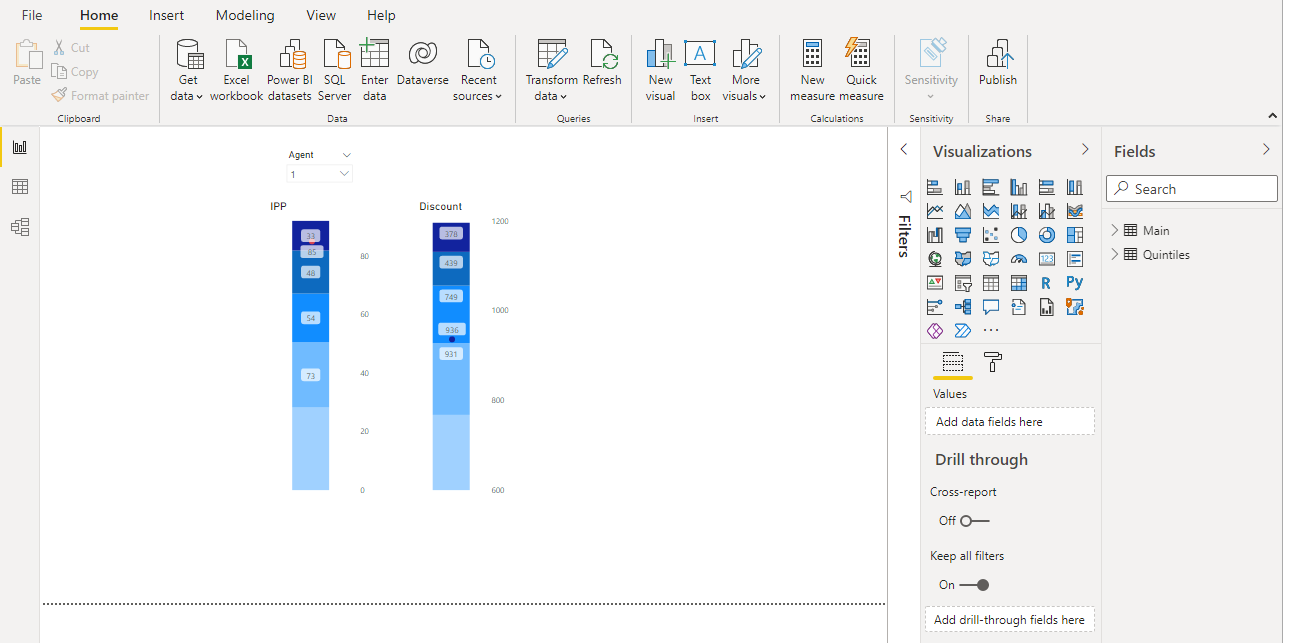
Task: Select the gauge visual
Action: 1019,259
